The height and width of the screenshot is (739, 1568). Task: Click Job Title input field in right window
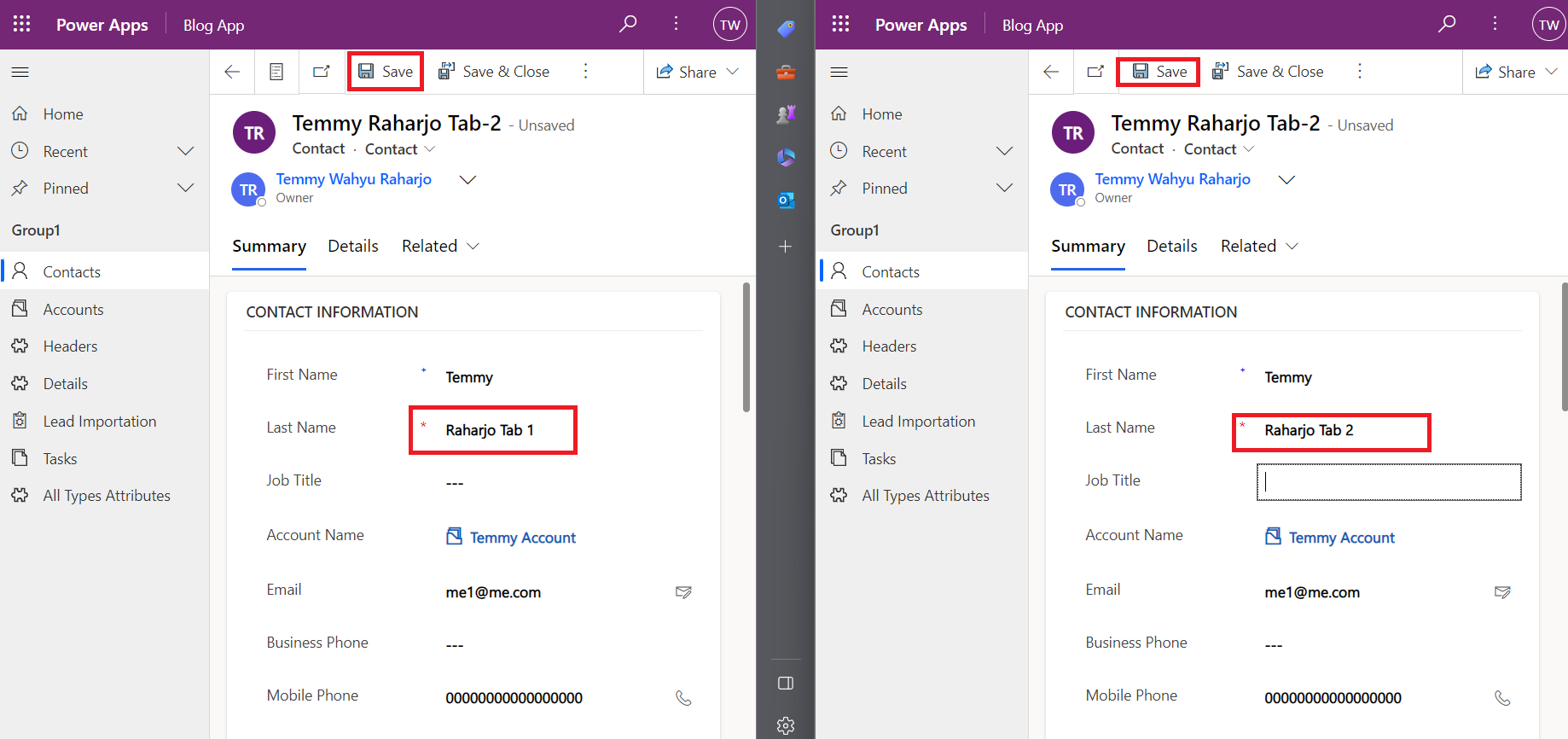[x=1389, y=482]
